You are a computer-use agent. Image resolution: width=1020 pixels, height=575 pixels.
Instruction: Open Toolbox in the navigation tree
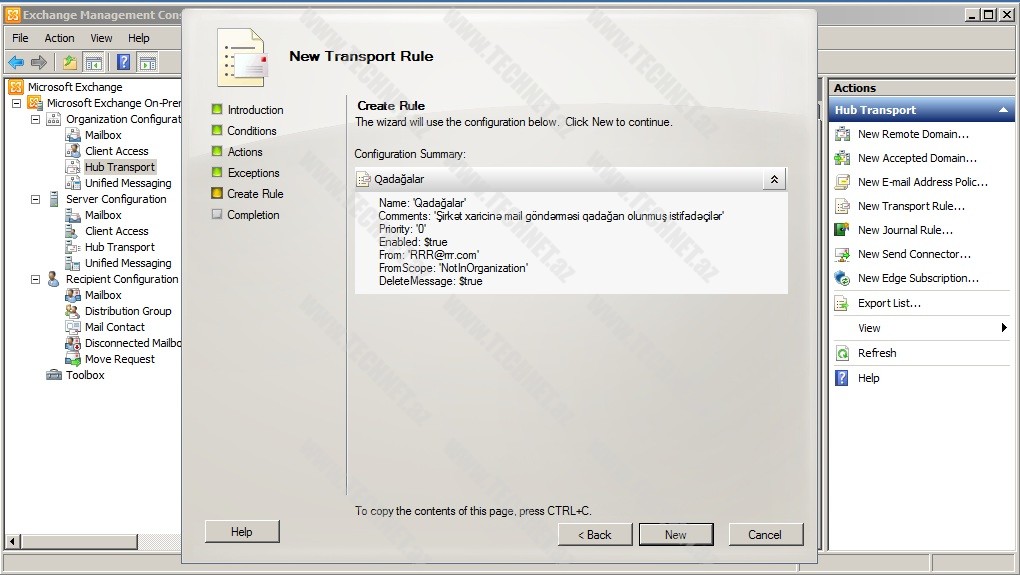click(85, 375)
